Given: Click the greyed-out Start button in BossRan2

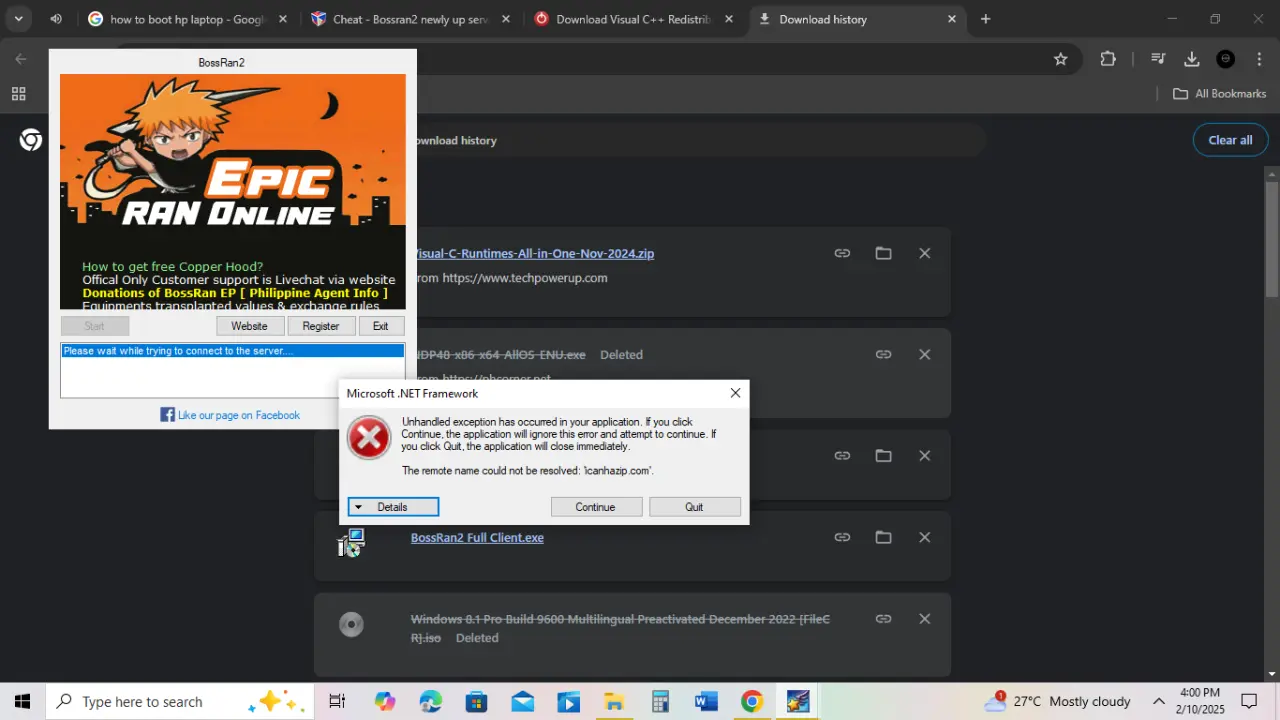Looking at the screenshot, I should coord(94,326).
